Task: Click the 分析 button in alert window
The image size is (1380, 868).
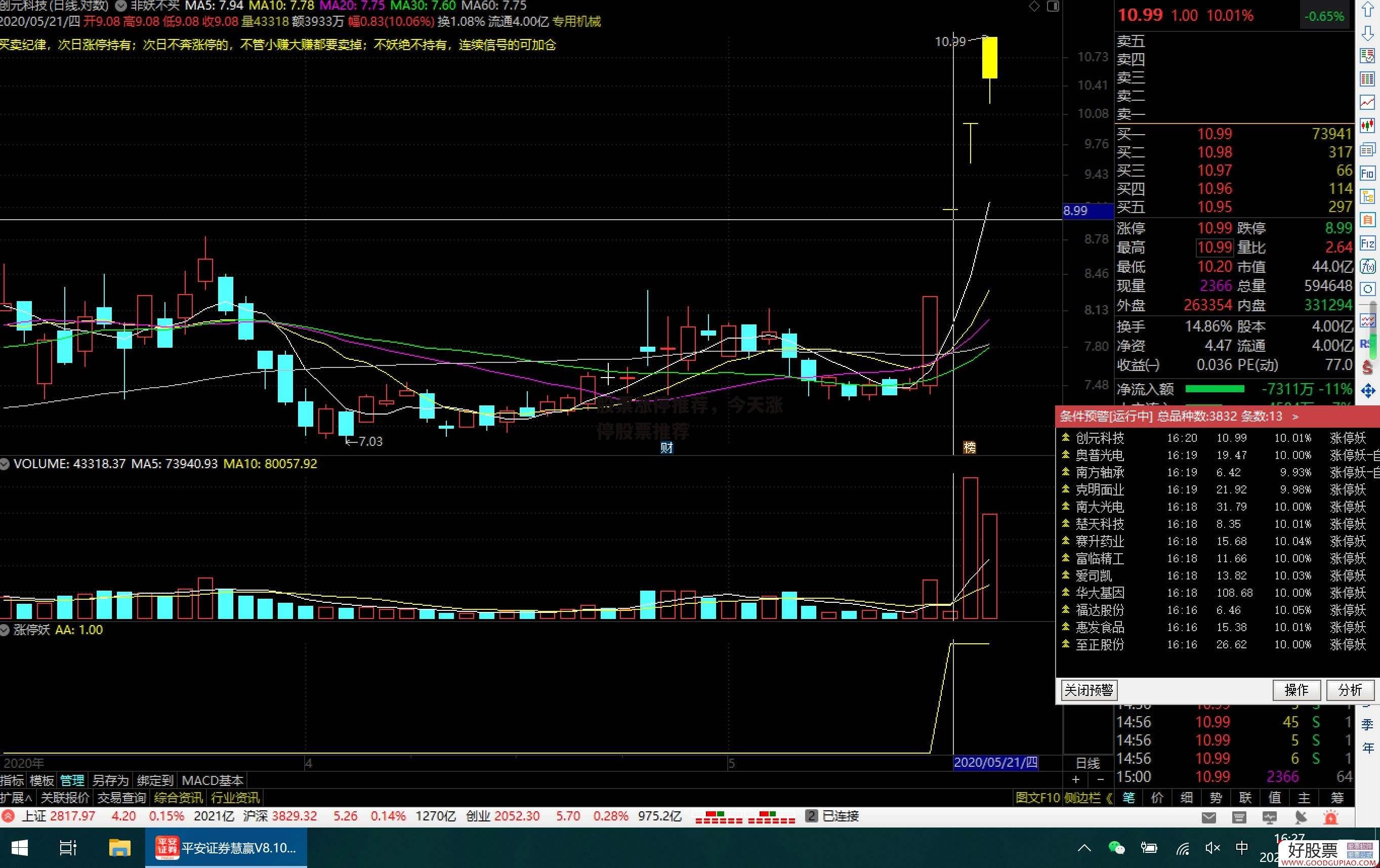Action: pos(1350,690)
